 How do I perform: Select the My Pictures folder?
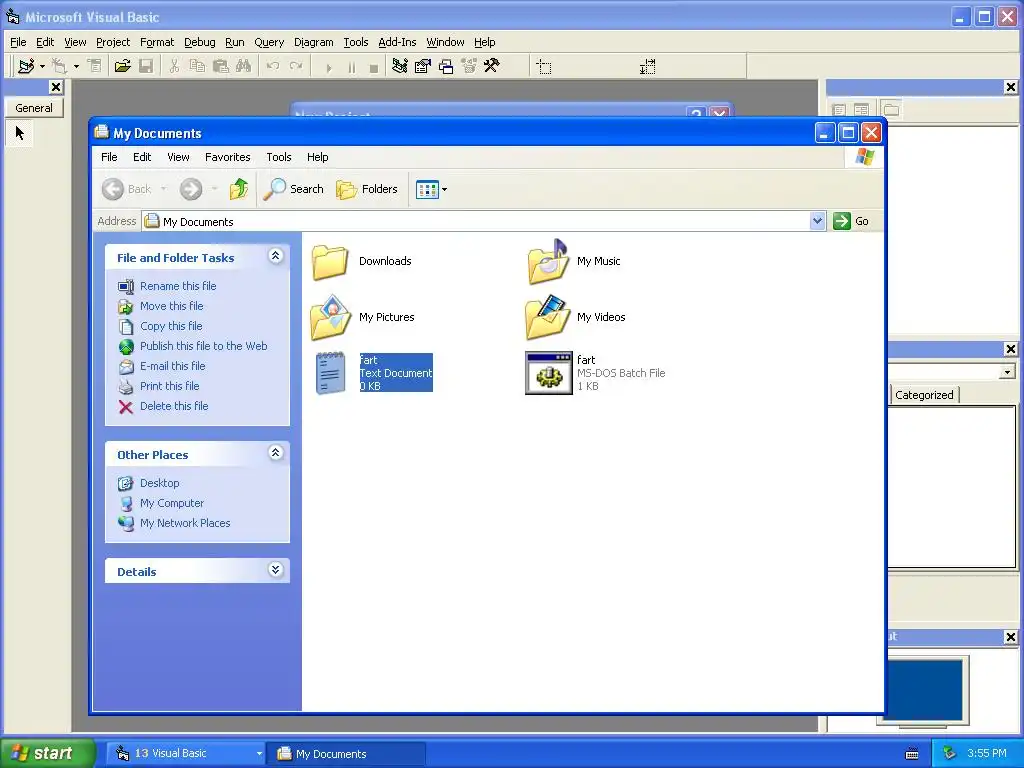(362, 317)
